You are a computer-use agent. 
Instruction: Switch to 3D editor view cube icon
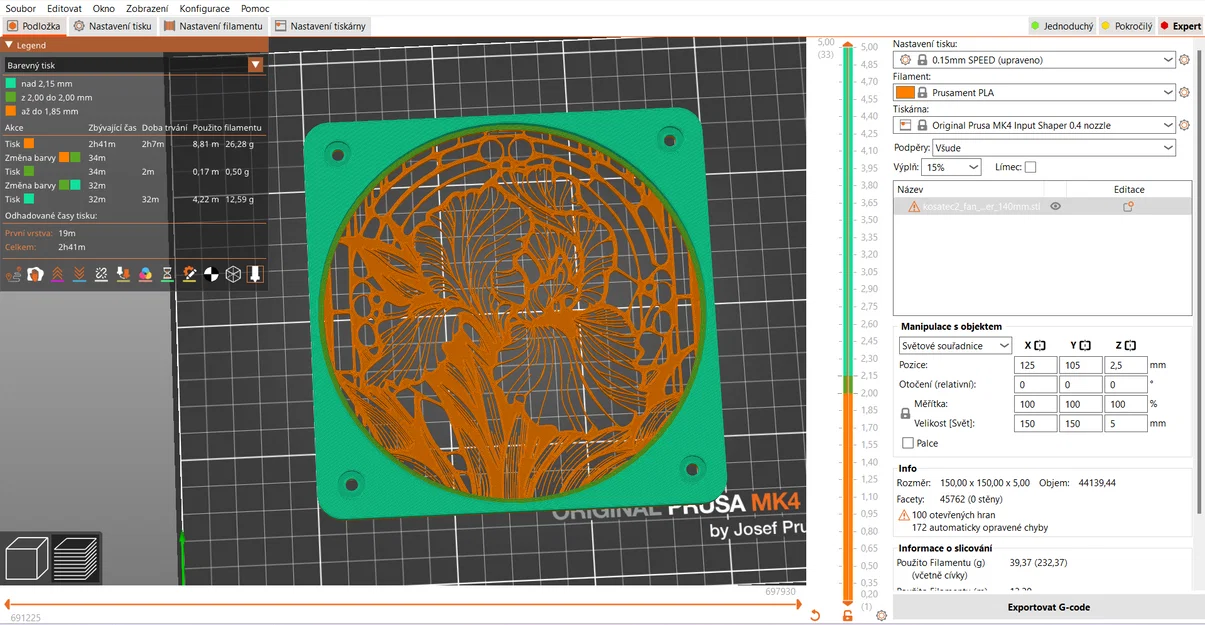click(27, 559)
